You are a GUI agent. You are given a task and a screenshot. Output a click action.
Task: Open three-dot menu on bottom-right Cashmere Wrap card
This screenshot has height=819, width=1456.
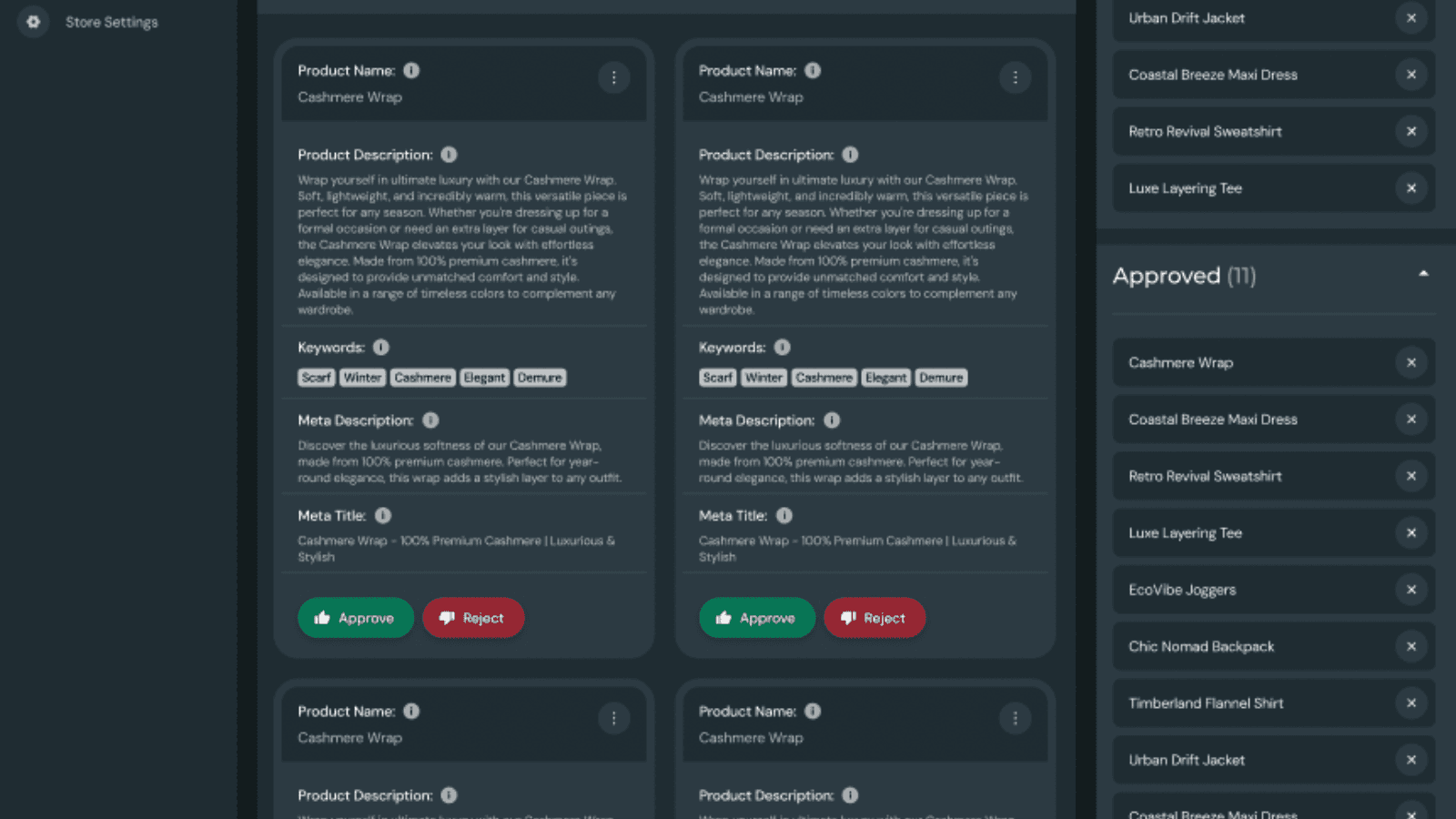click(x=1015, y=719)
